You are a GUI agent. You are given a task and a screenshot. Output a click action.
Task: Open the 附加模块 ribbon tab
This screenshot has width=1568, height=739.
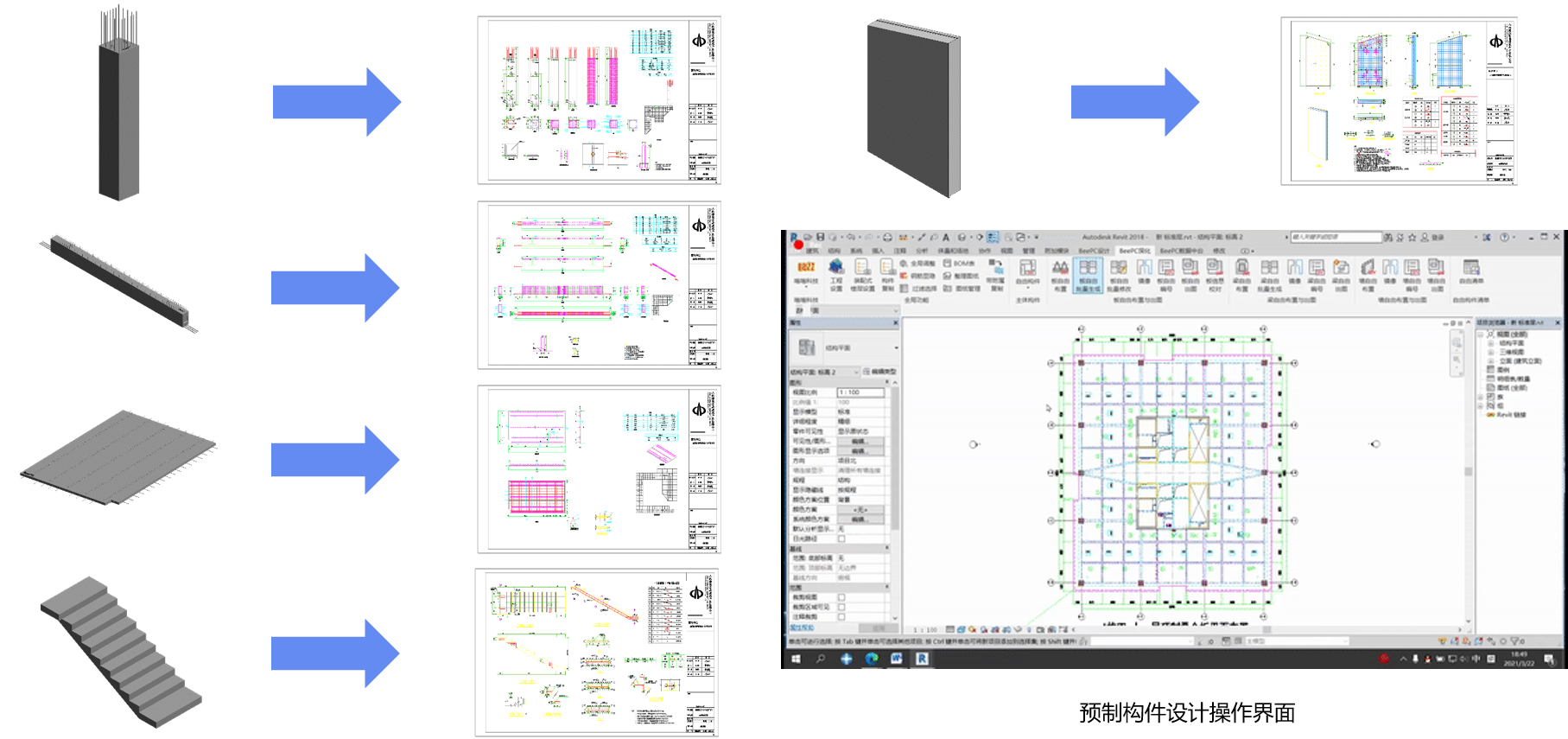point(1057,251)
